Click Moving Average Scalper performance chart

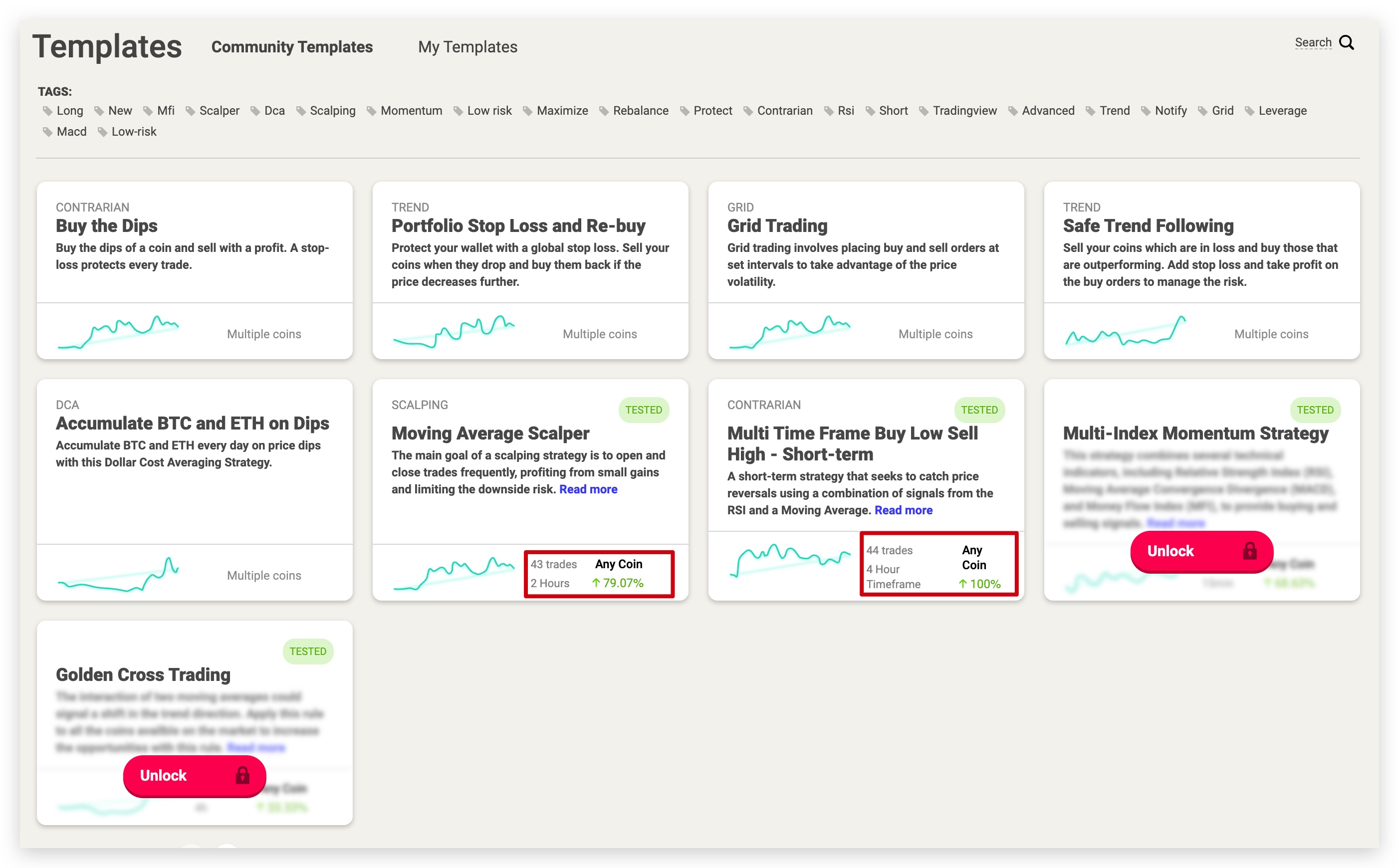tap(454, 574)
